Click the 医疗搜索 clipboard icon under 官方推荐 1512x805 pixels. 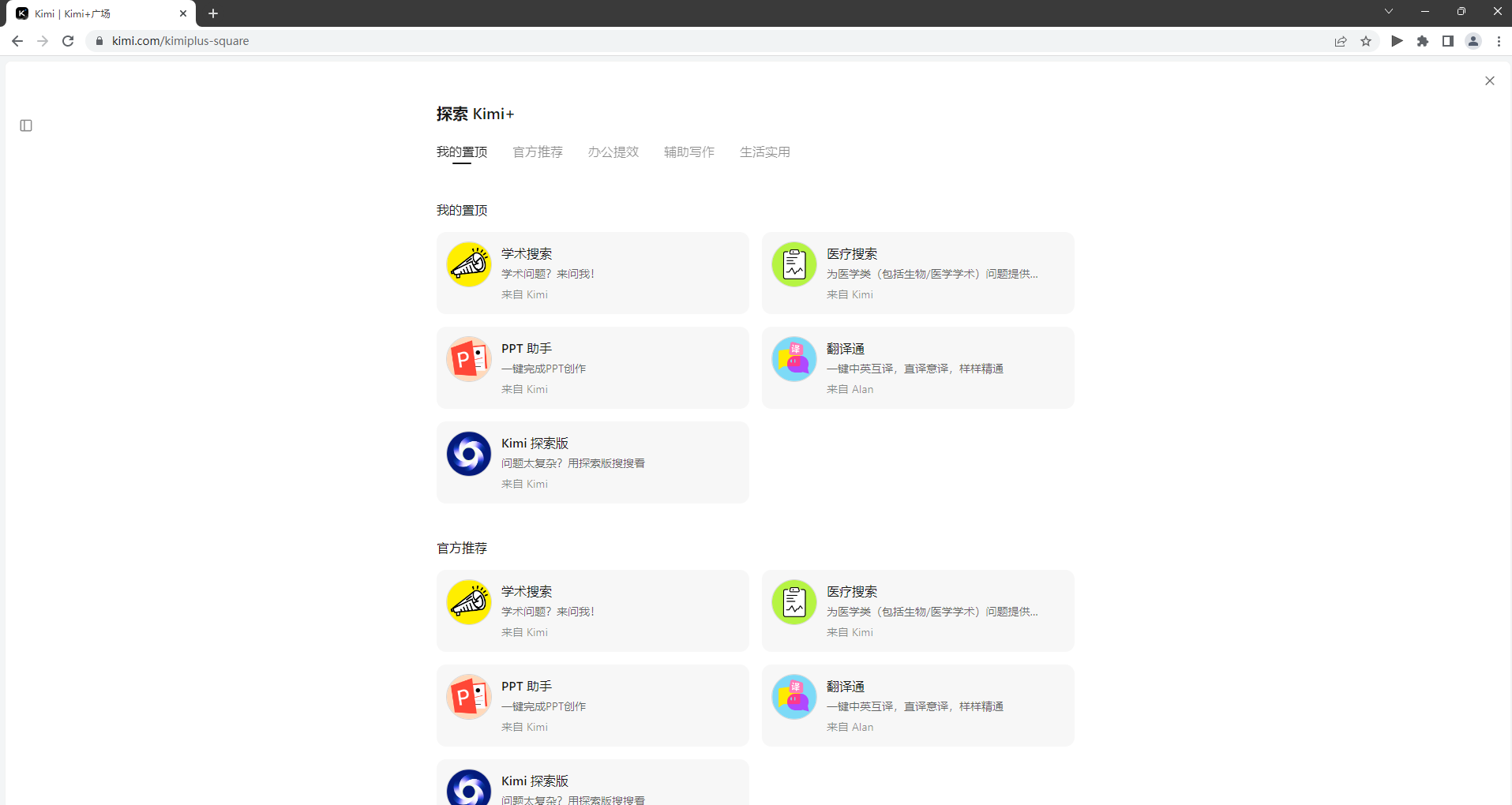pos(794,602)
